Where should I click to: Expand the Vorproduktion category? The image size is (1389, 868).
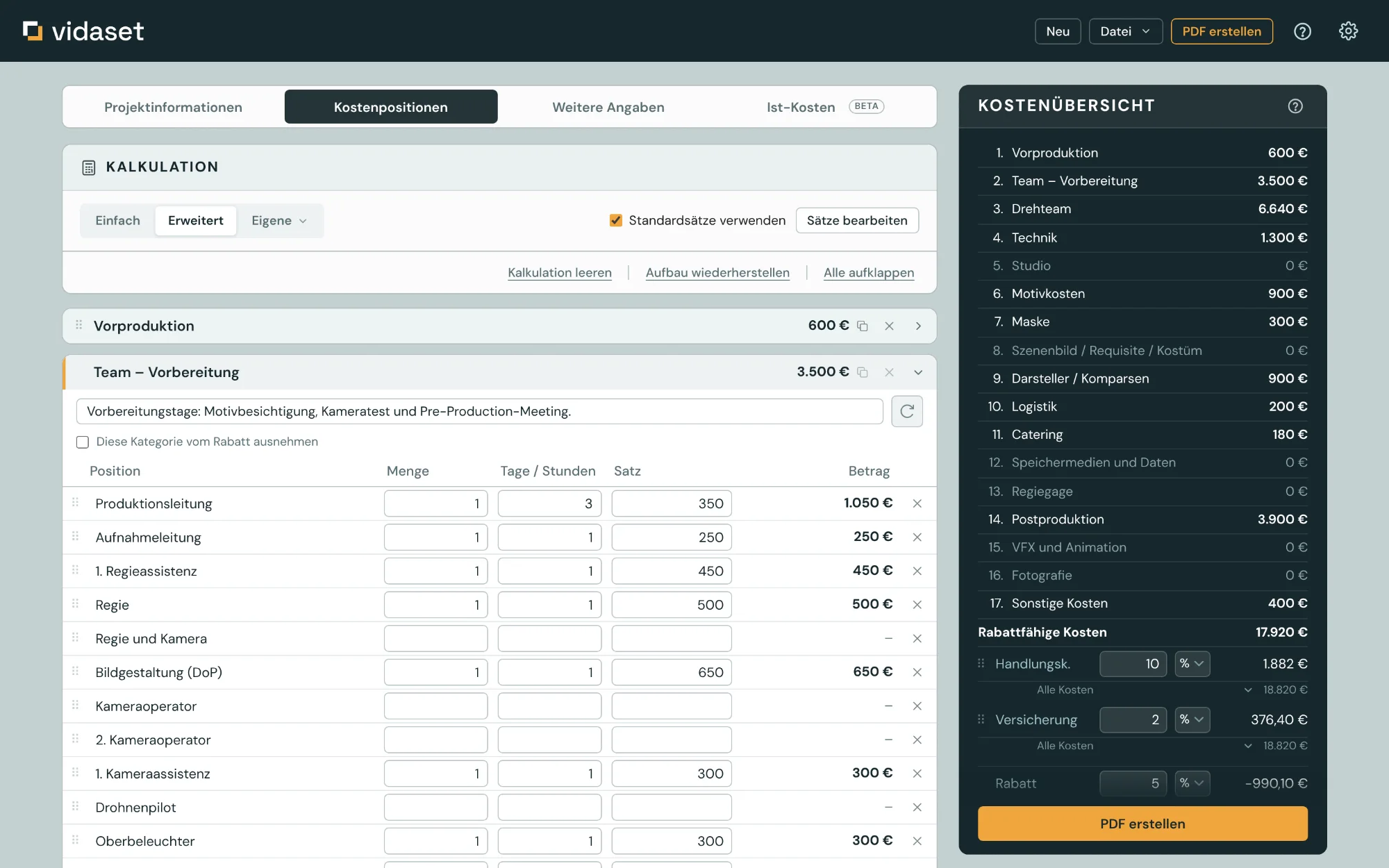918,326
